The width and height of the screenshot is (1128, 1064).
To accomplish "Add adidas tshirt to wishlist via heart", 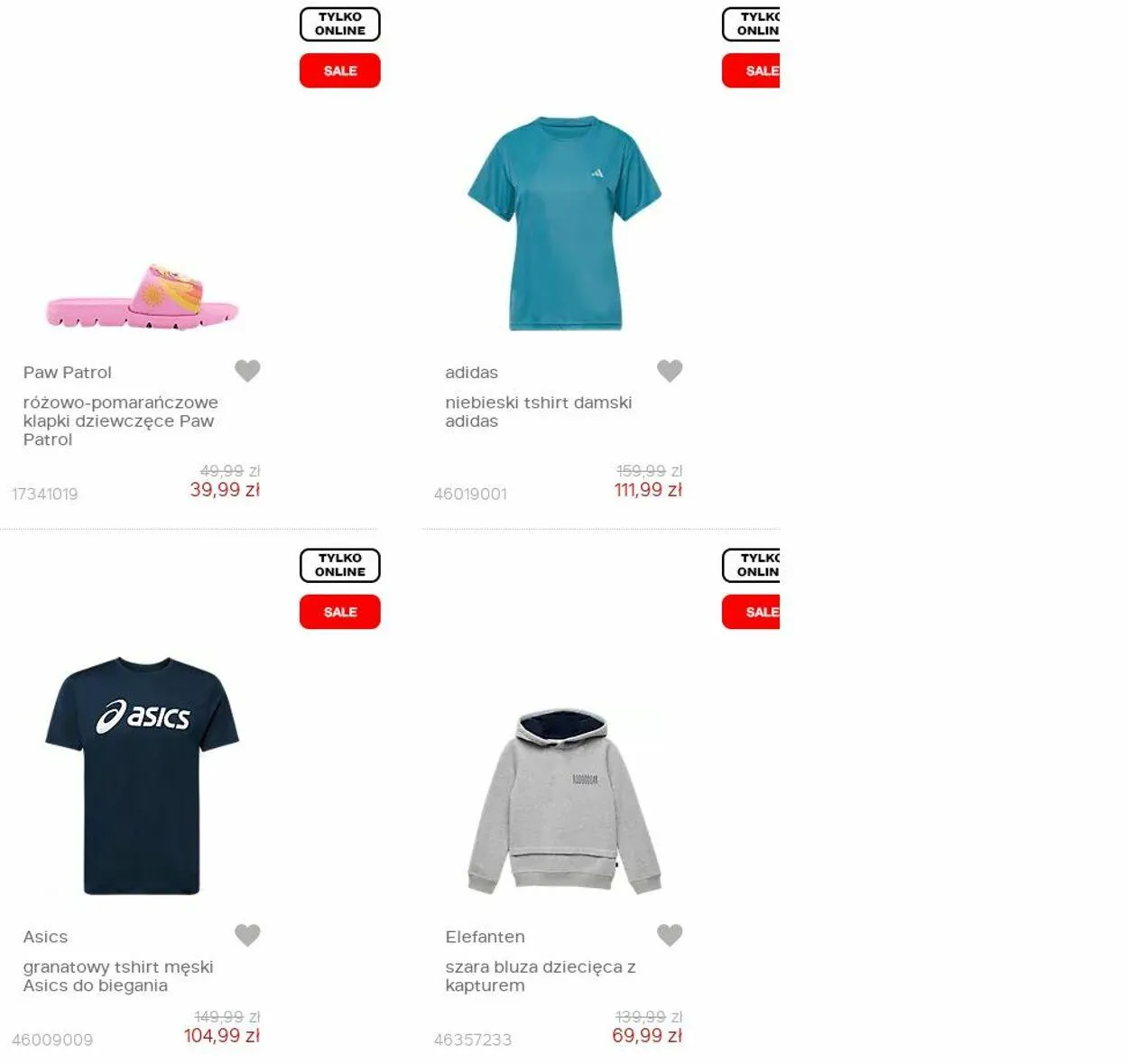I will [x=670, y=371].
